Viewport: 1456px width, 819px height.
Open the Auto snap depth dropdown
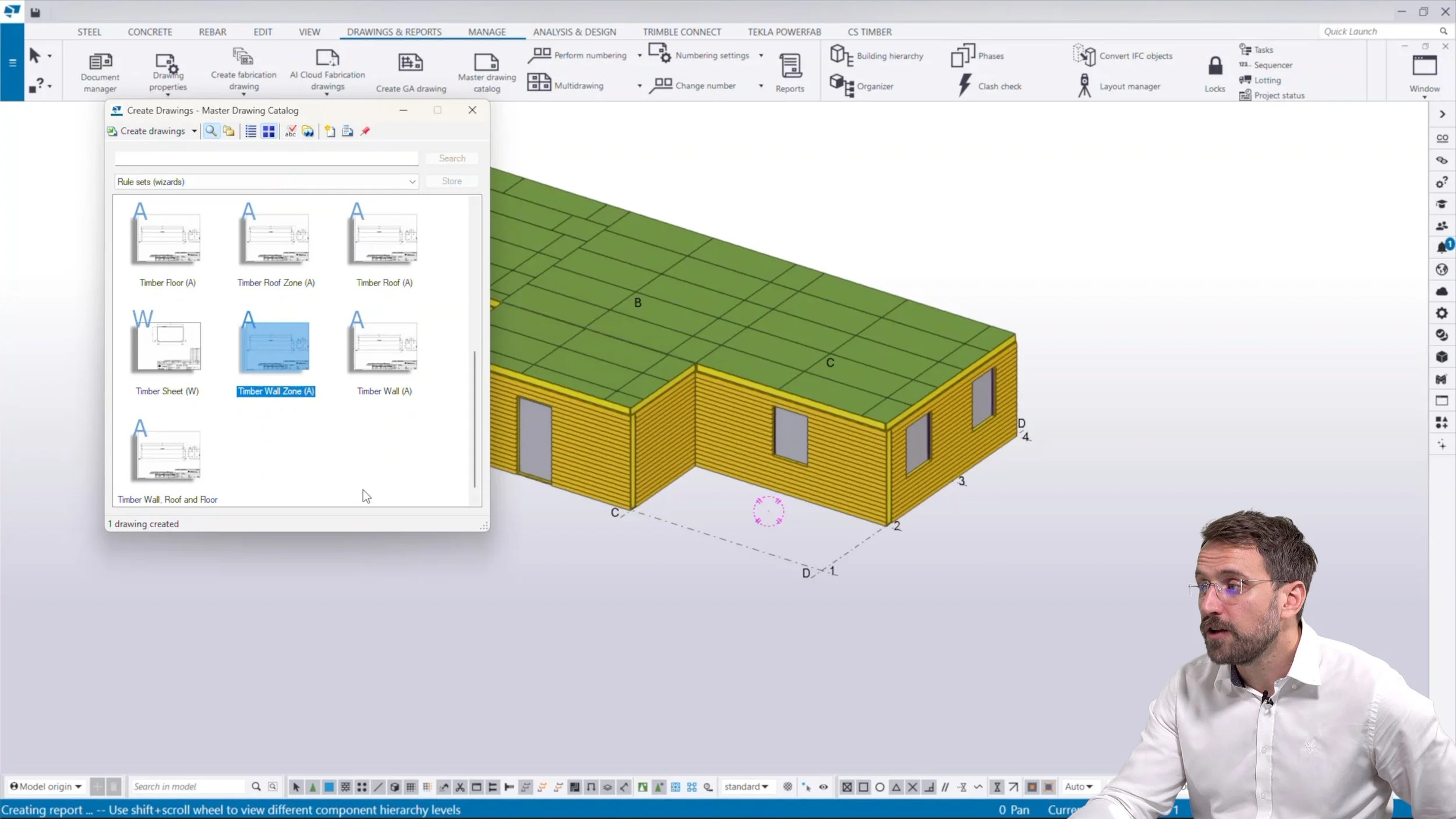1079,786
